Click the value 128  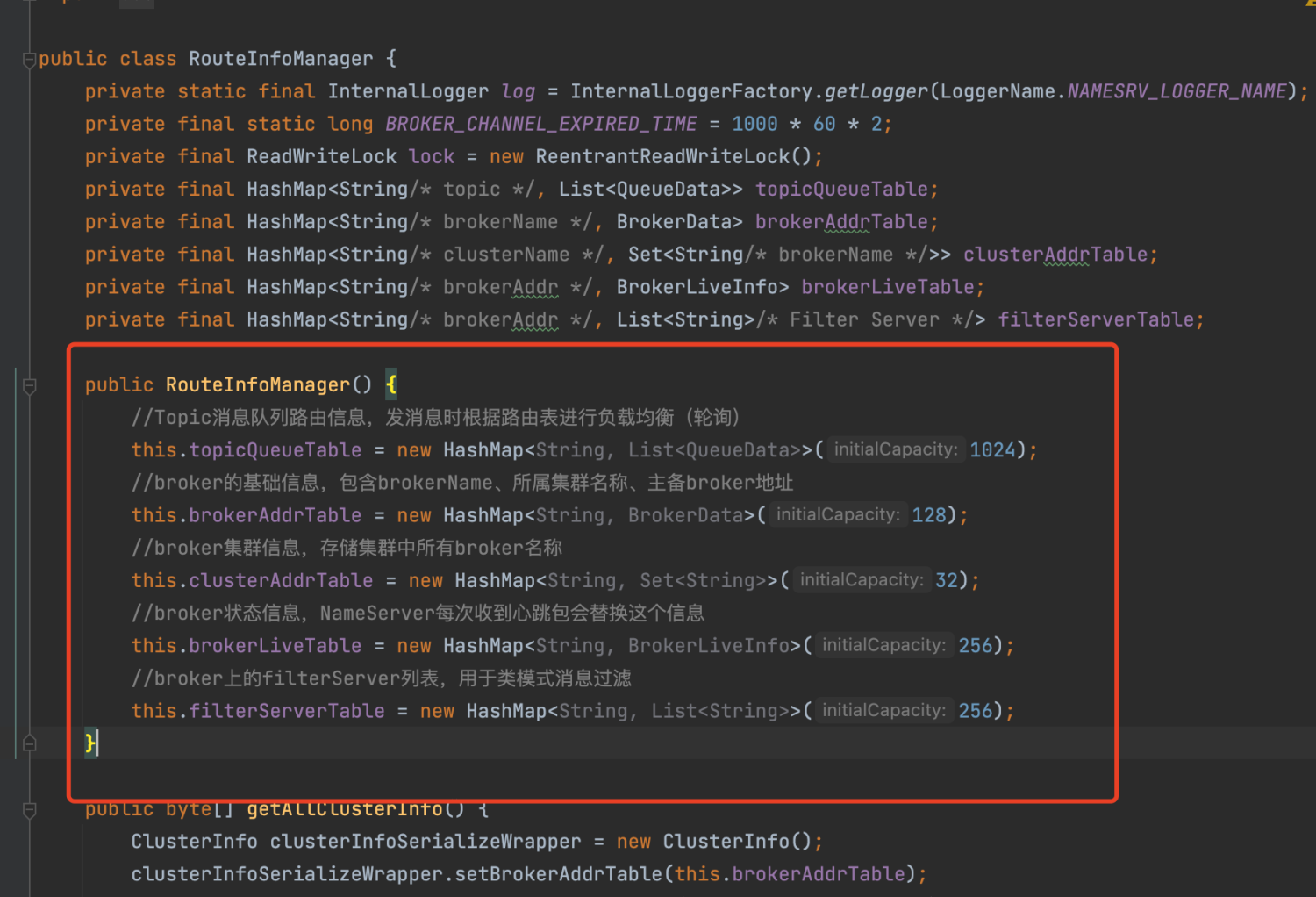point(929,515)
